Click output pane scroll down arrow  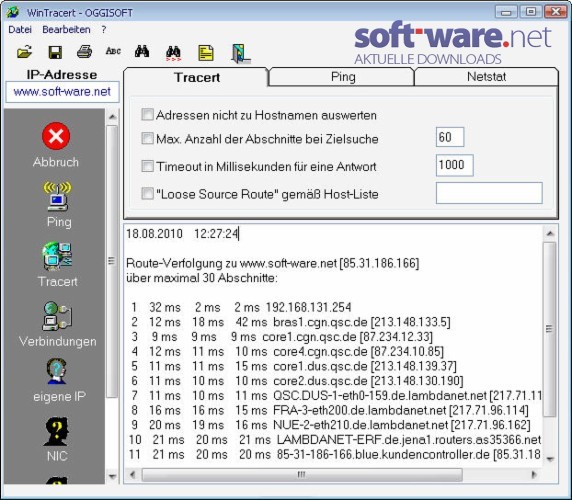(x=550, y=459)
